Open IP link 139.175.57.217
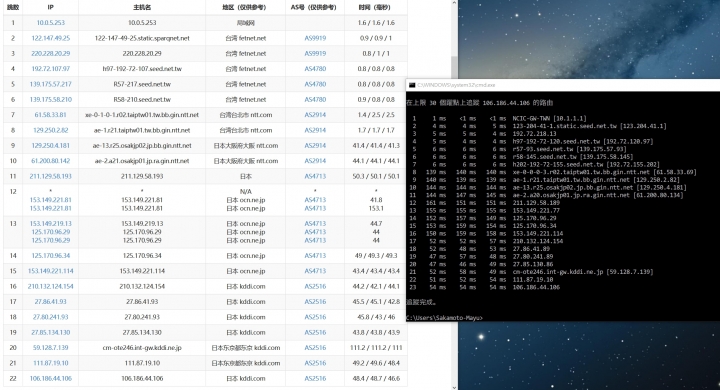Image resolution: width=720 pixels, height=390 pixels. point(51,84)
